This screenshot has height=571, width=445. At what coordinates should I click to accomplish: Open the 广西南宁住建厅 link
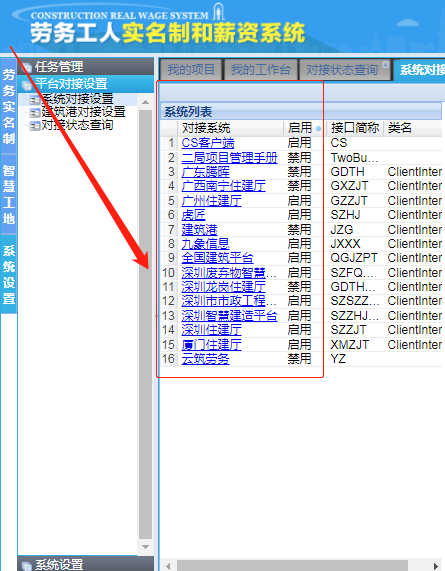point(223,186)
